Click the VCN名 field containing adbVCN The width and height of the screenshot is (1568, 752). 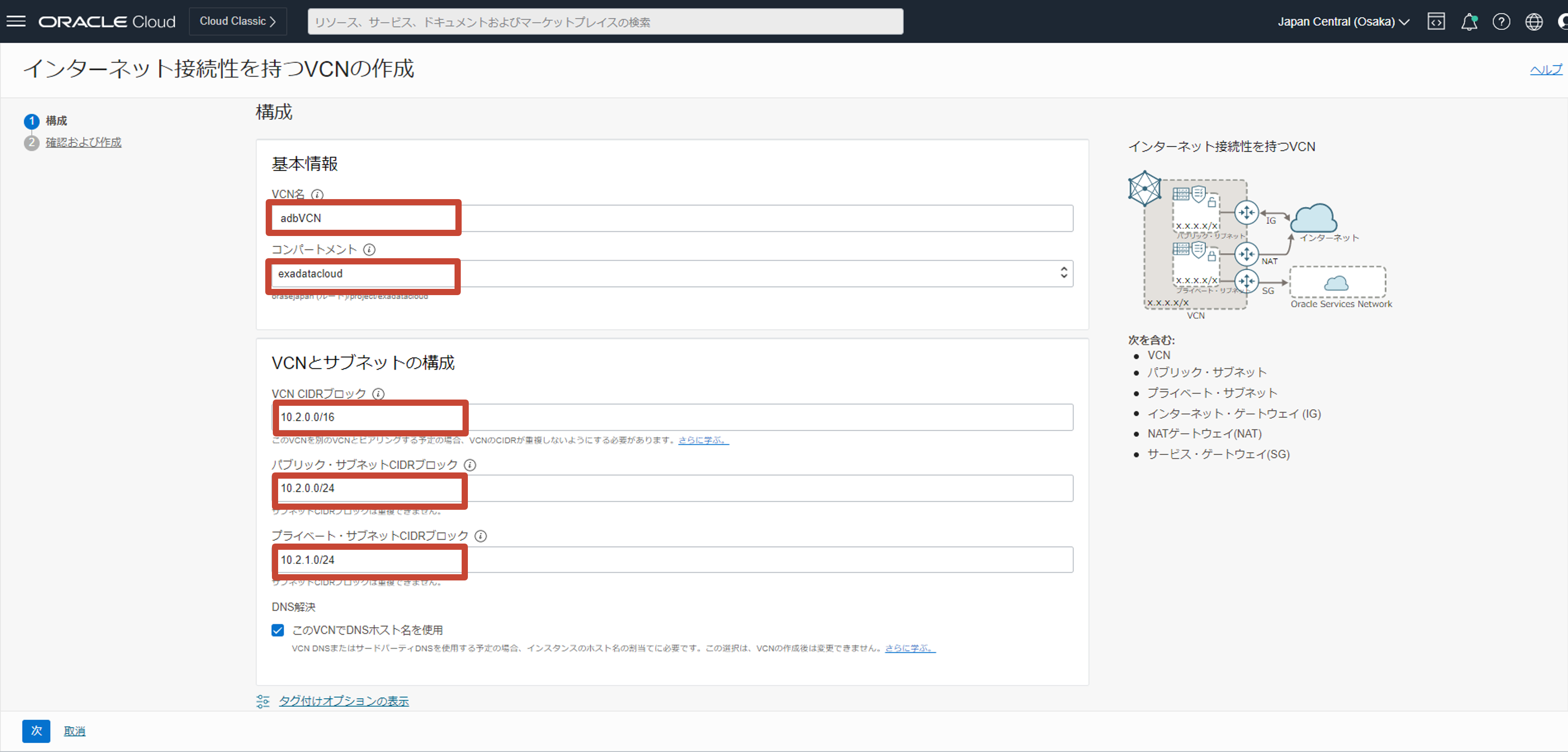[672, 218]
